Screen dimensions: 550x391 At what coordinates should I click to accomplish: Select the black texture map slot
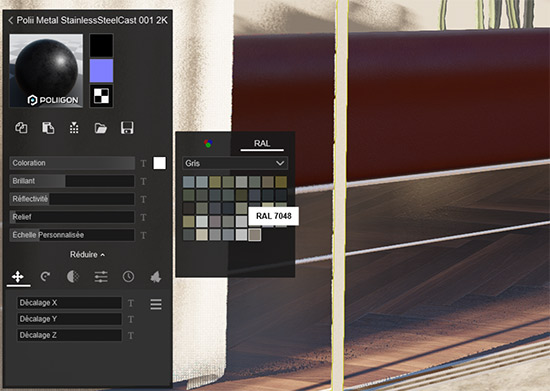pyautogui.click(x=101, y=45)
